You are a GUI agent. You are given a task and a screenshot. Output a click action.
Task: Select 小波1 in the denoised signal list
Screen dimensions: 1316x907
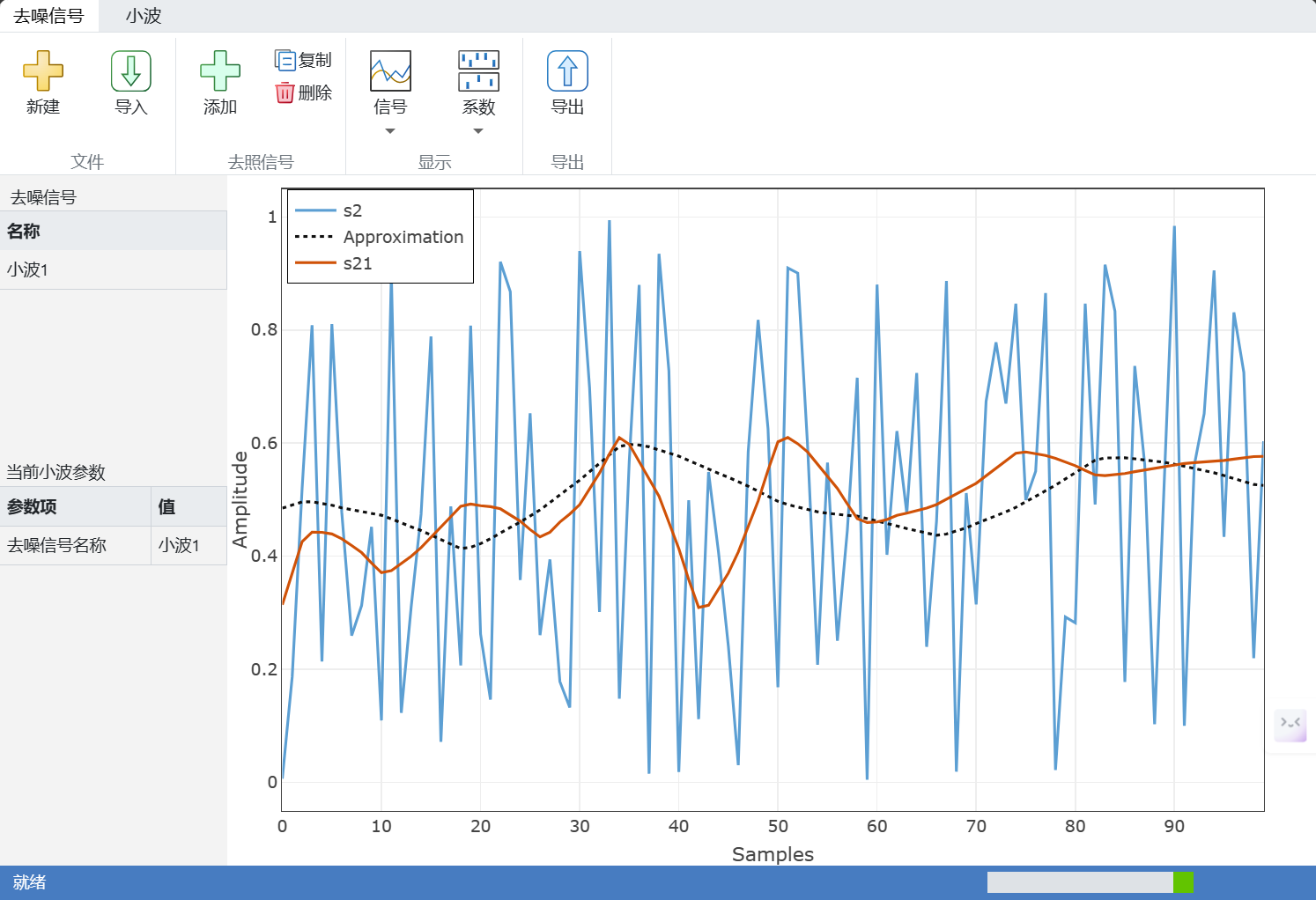point(113,269)
